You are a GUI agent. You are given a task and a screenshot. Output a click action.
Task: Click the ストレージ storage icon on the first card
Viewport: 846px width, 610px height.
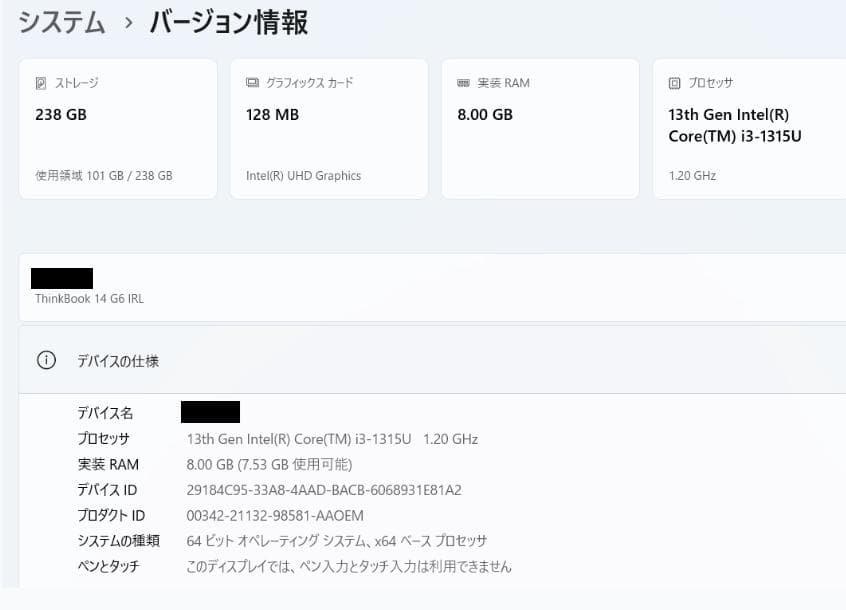coord(41,82)
